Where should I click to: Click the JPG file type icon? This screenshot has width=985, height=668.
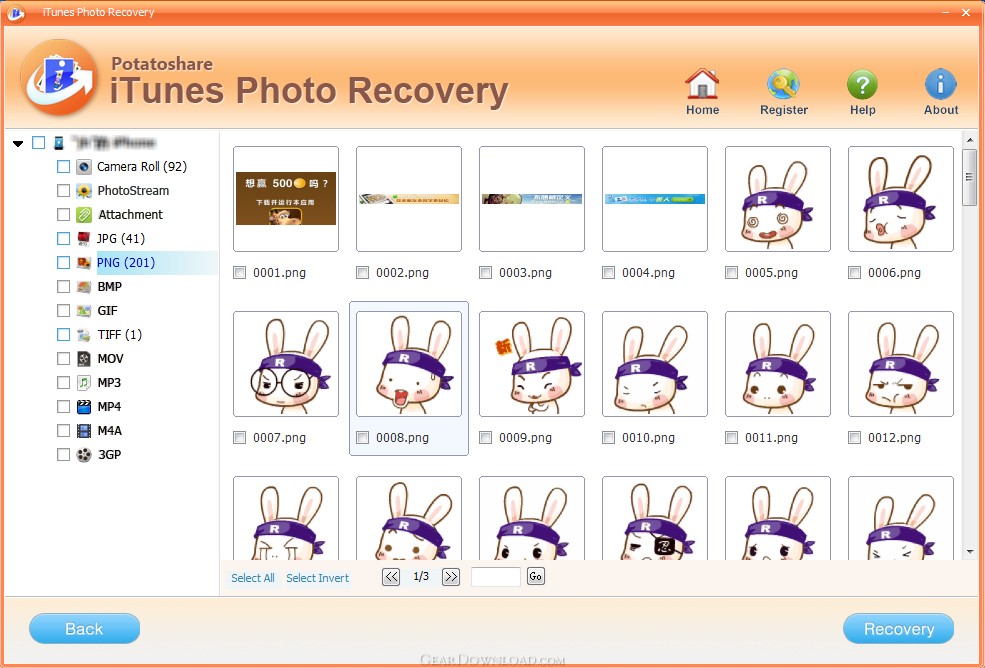[84, 238]
